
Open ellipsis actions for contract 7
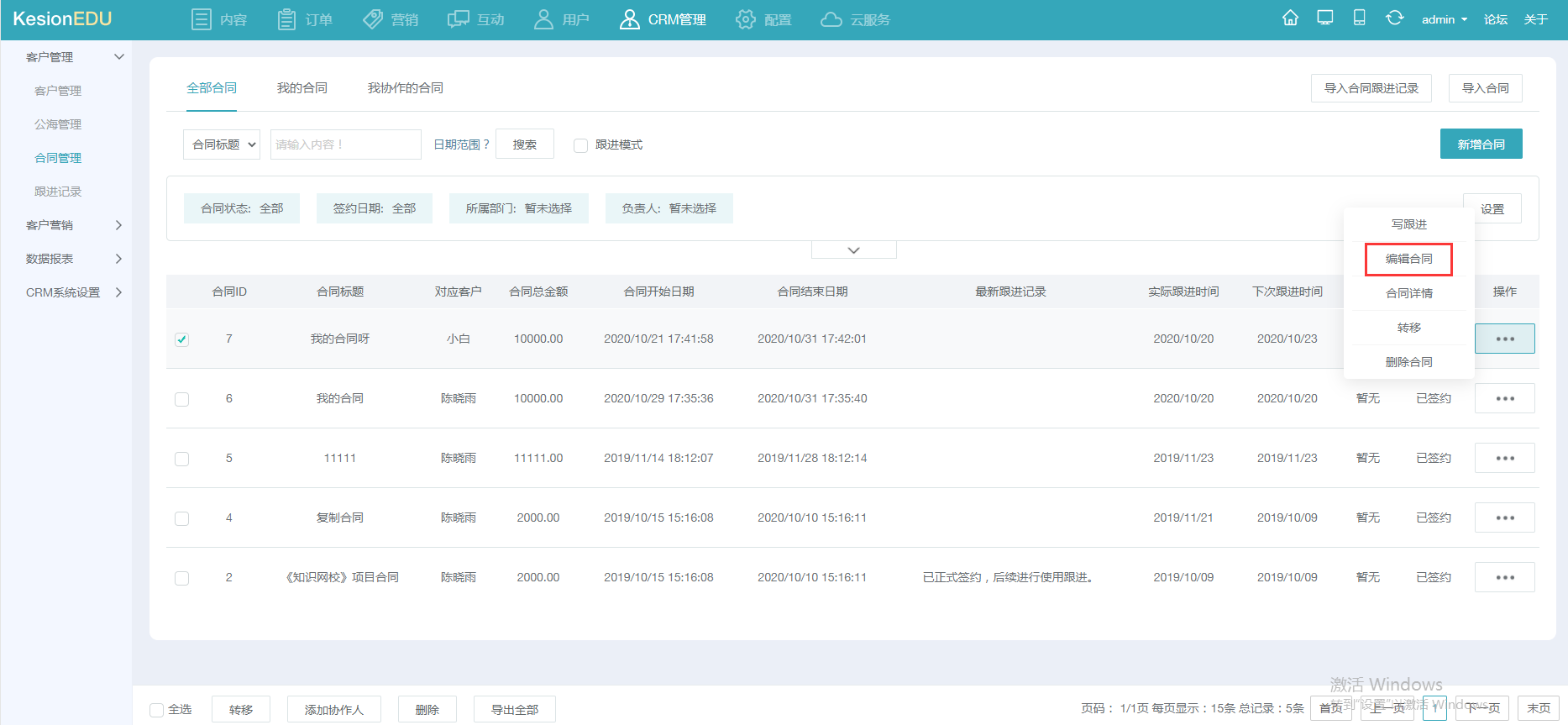coord(1505,339)
